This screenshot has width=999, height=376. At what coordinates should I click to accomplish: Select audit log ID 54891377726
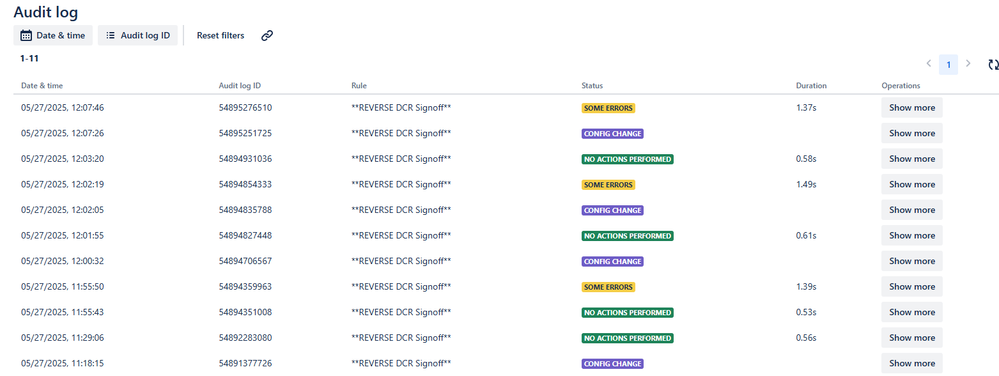[x=245, y=363]
